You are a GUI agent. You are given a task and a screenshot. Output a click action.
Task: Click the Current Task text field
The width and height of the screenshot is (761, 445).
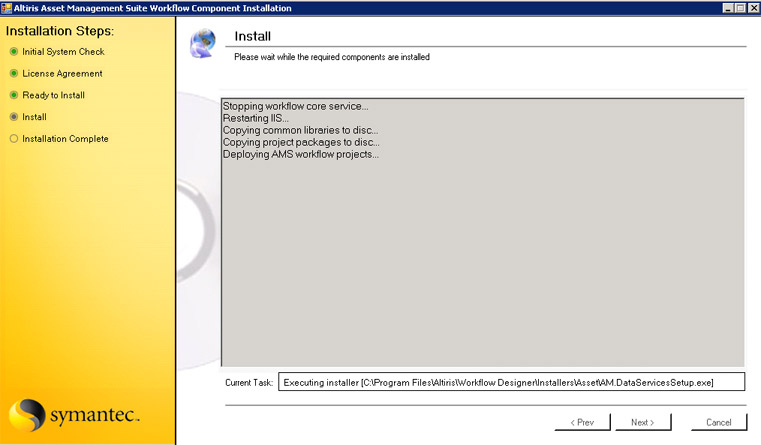(512, 382)
